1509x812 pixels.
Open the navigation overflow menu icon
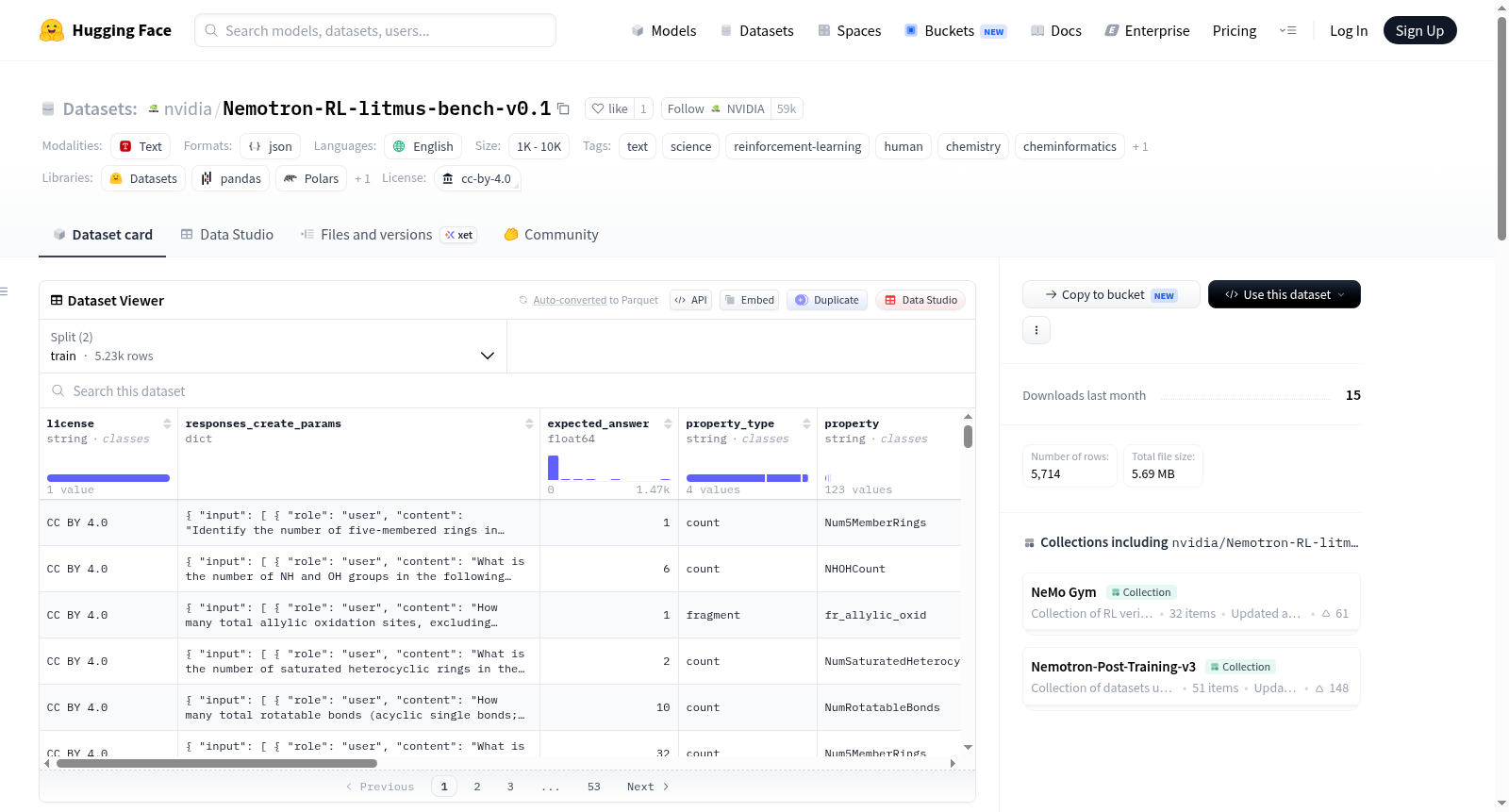click(x=1287, y=30)
